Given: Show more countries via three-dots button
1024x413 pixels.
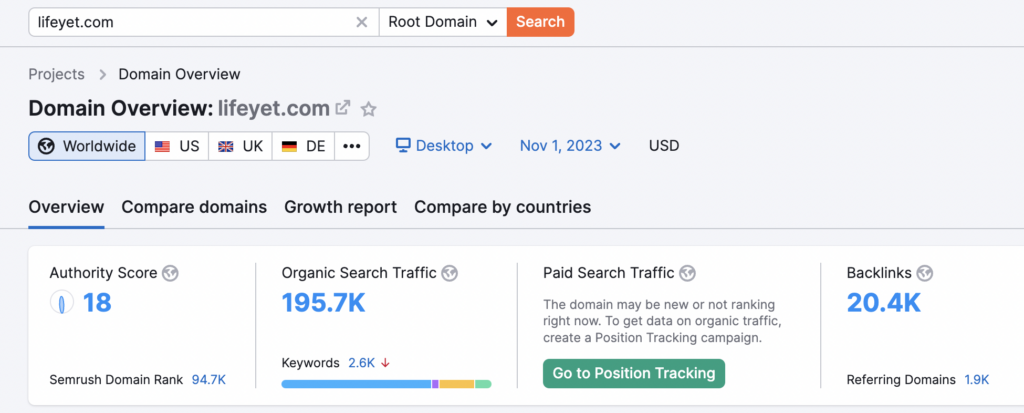Looking at the screenshot, I should (x=351, y=146).
